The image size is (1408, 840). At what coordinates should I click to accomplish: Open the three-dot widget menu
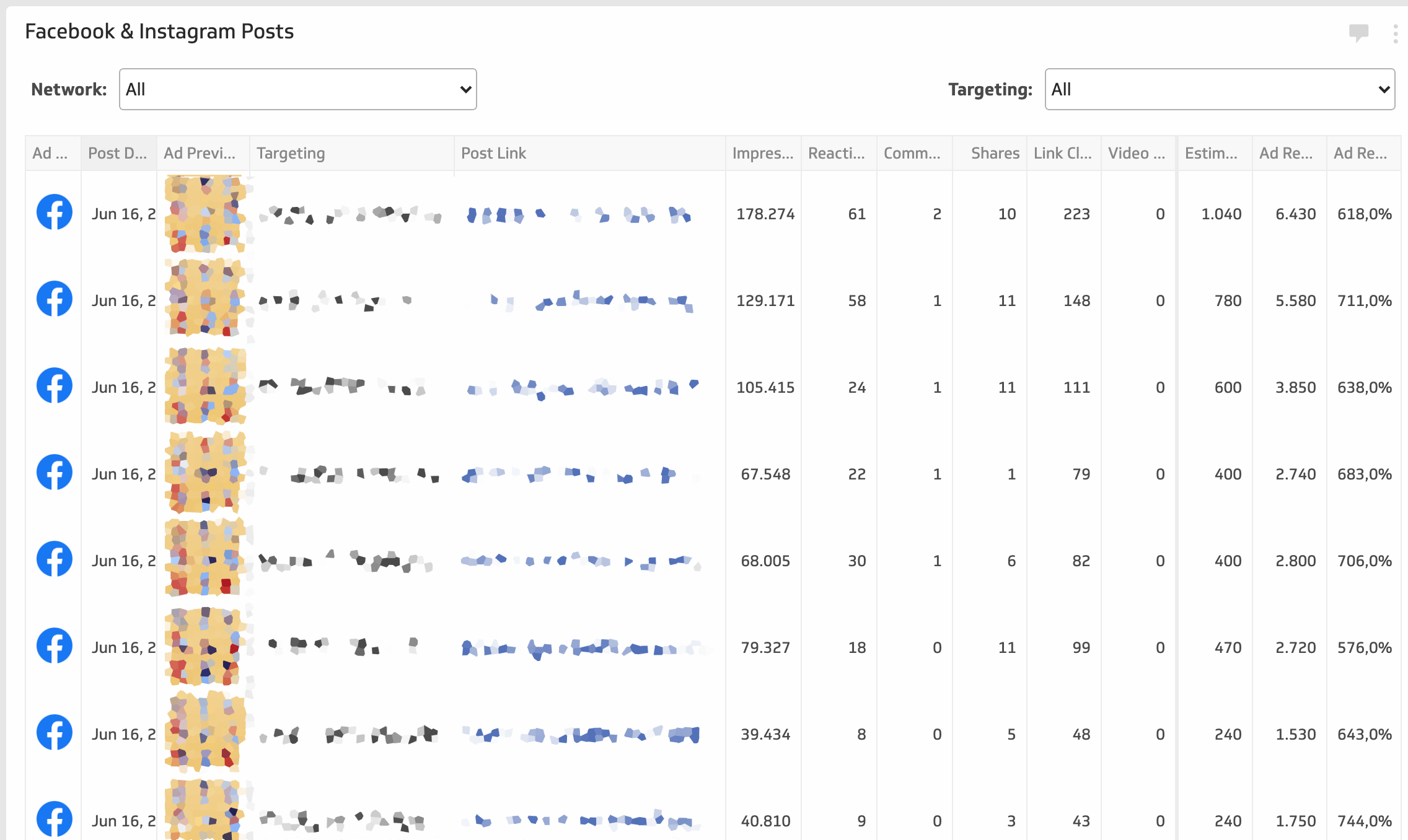[1395, 33]
